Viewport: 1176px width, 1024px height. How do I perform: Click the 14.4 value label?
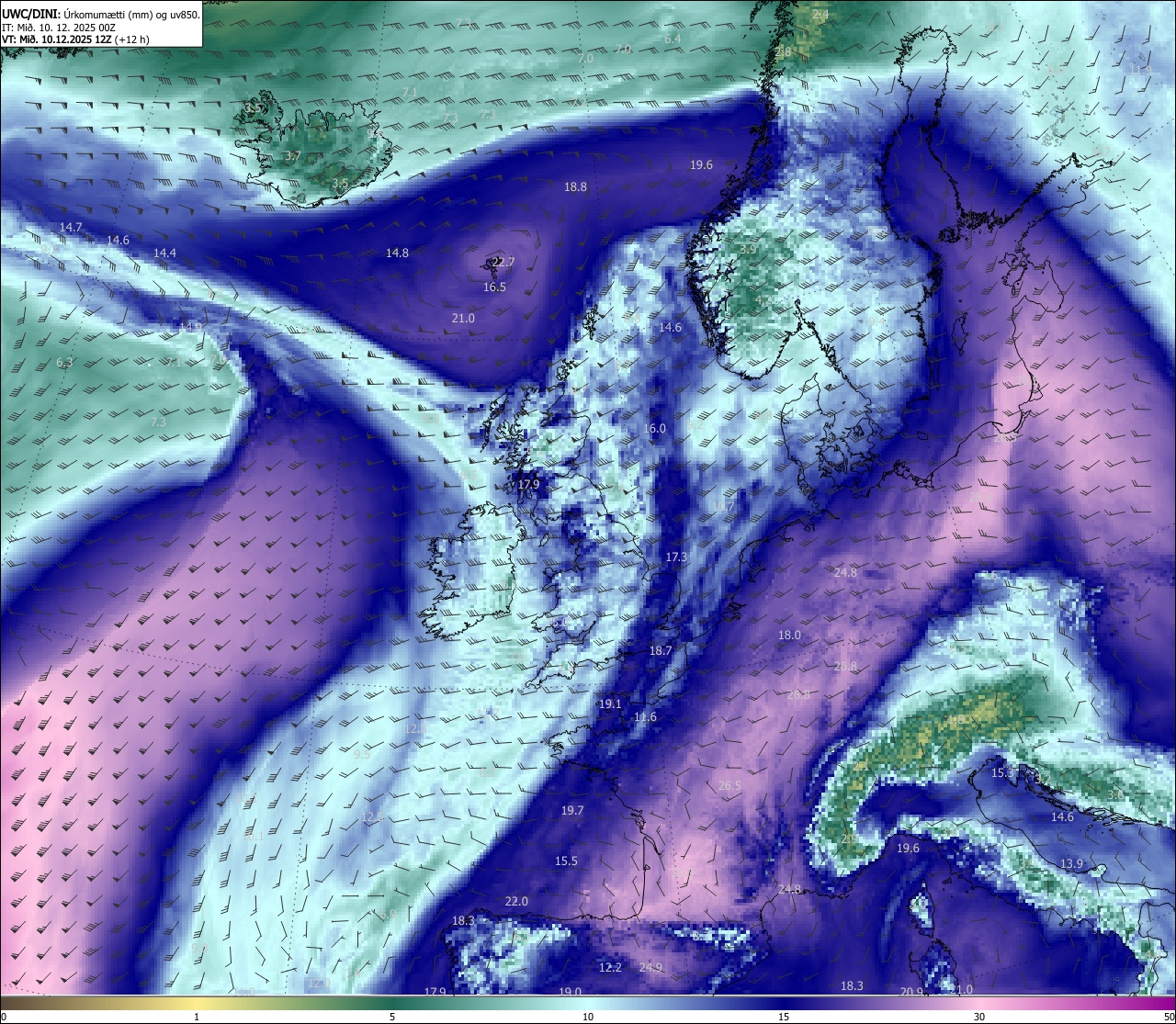click(164, 253)
